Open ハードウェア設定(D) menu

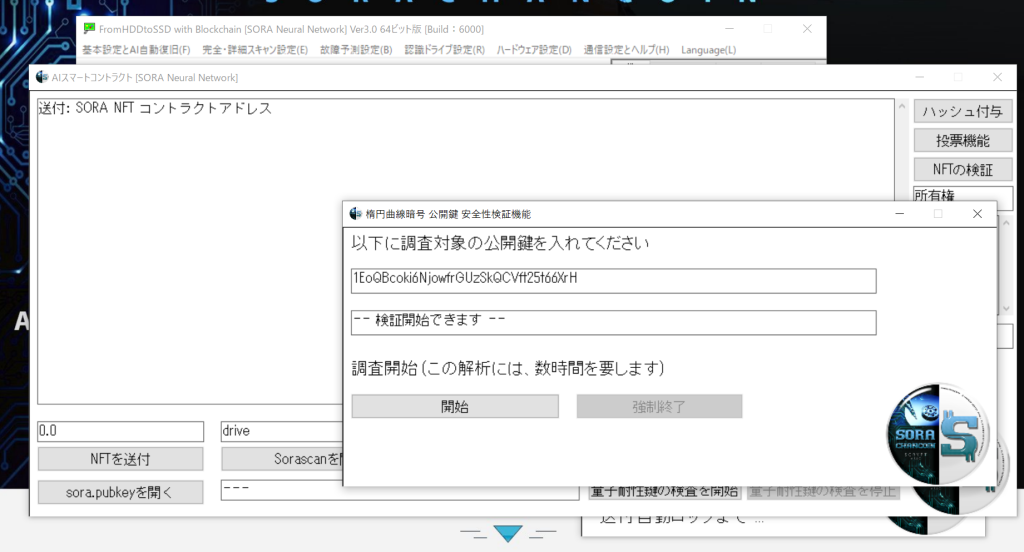pos(534,50)
